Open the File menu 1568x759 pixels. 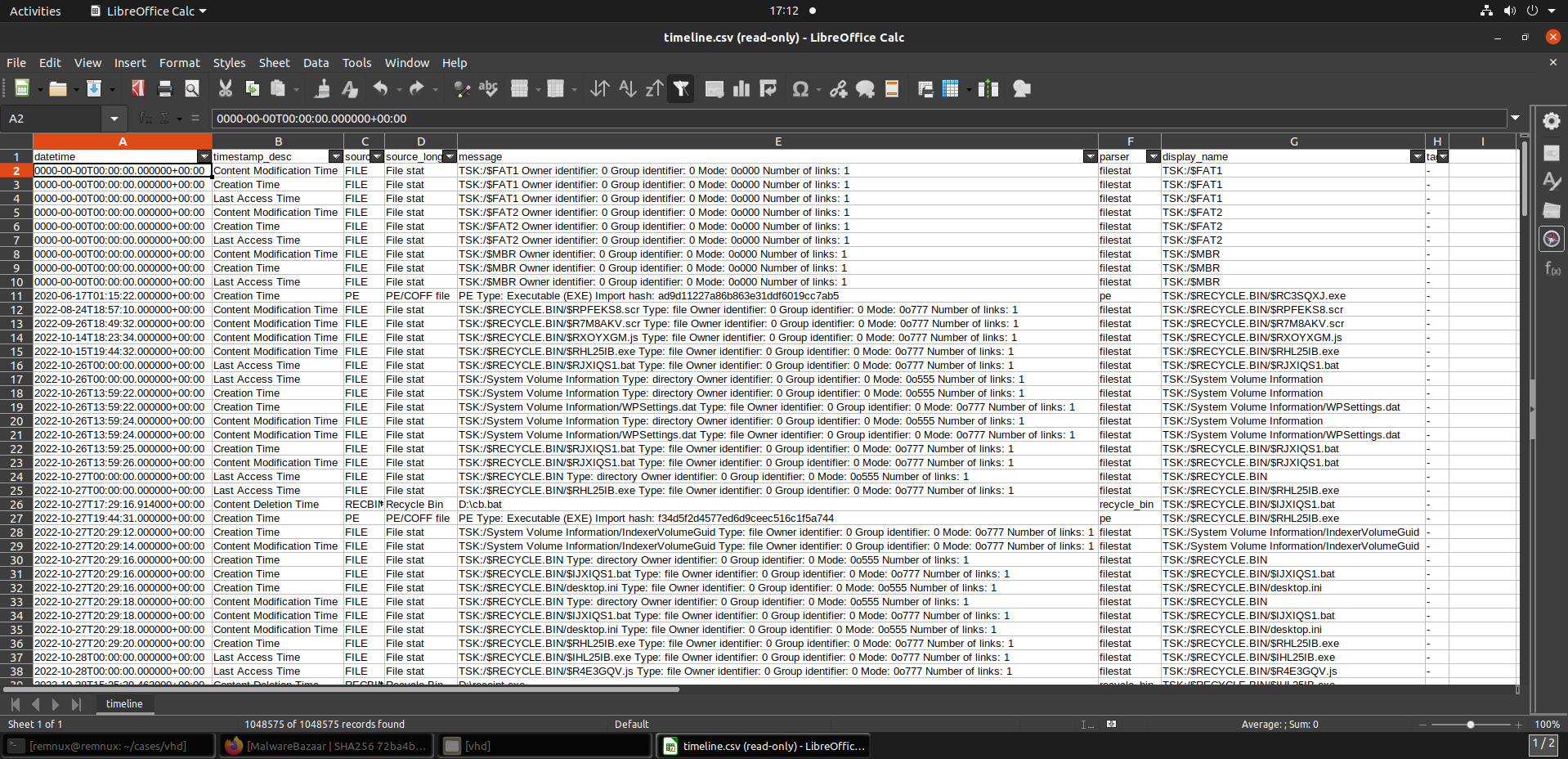point(16,63)
